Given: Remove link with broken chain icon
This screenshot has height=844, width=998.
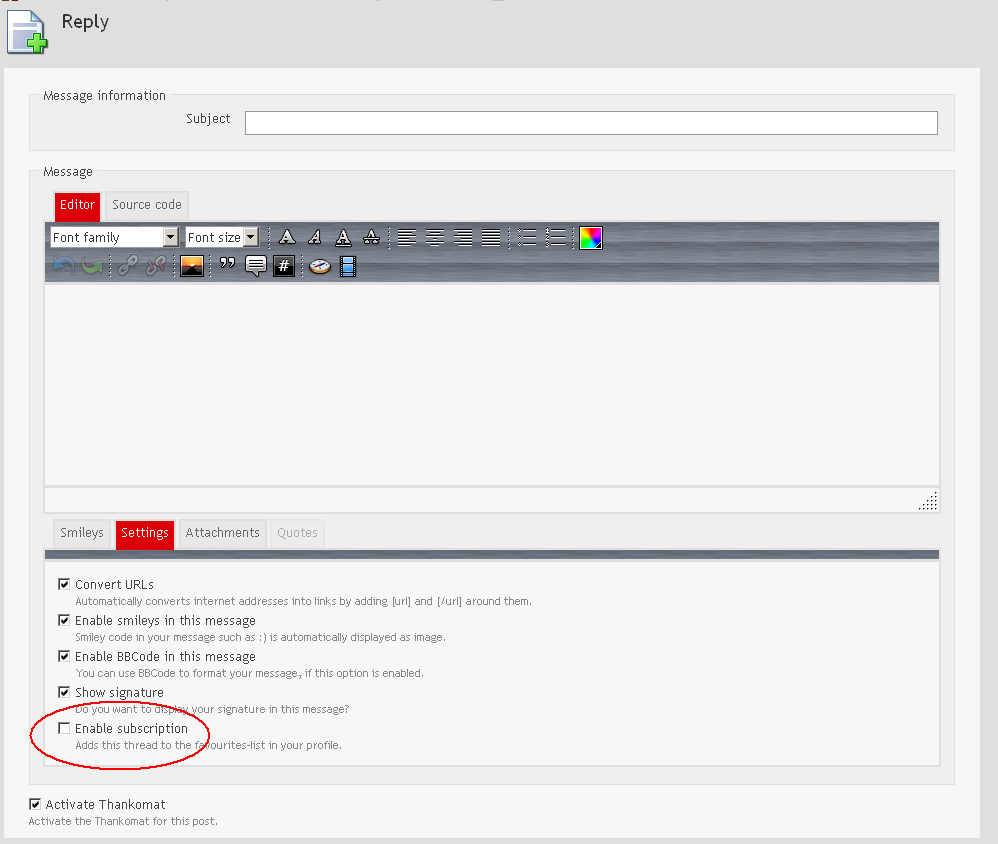Looking at the screenshot, I should (x=156, y=265).
